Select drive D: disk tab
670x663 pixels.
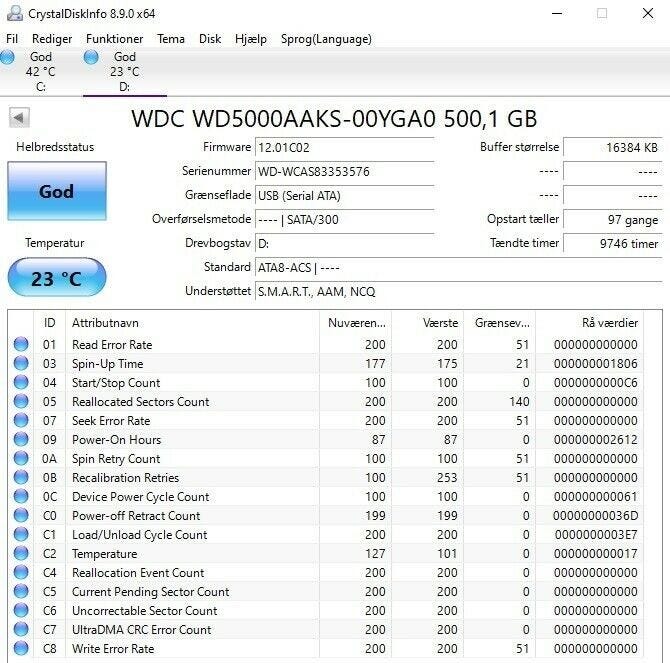[124, 72]
